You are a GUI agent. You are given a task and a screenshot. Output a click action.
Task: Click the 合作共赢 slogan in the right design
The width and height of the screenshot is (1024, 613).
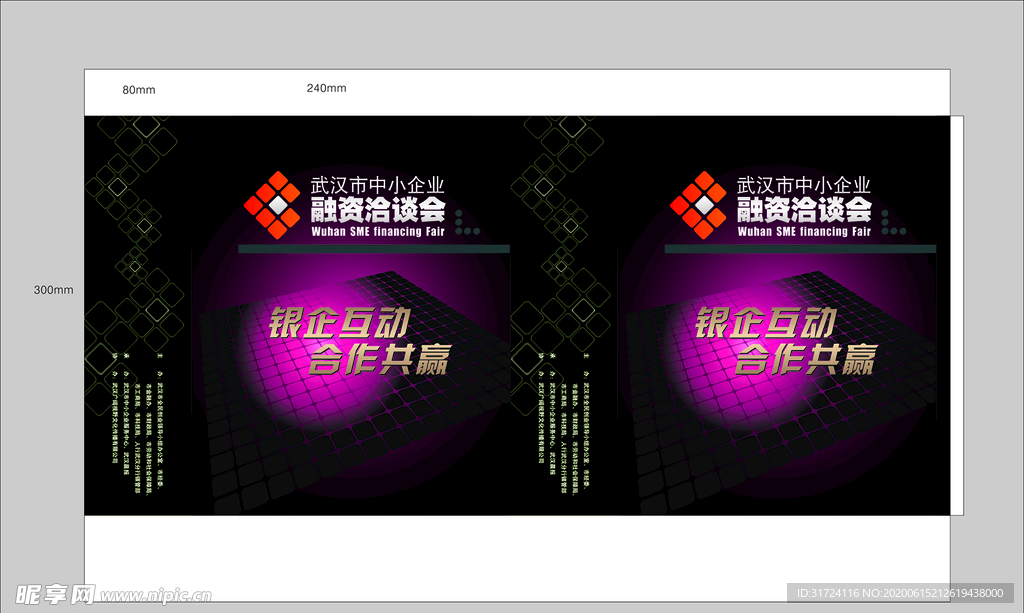[x=806, y=360]
